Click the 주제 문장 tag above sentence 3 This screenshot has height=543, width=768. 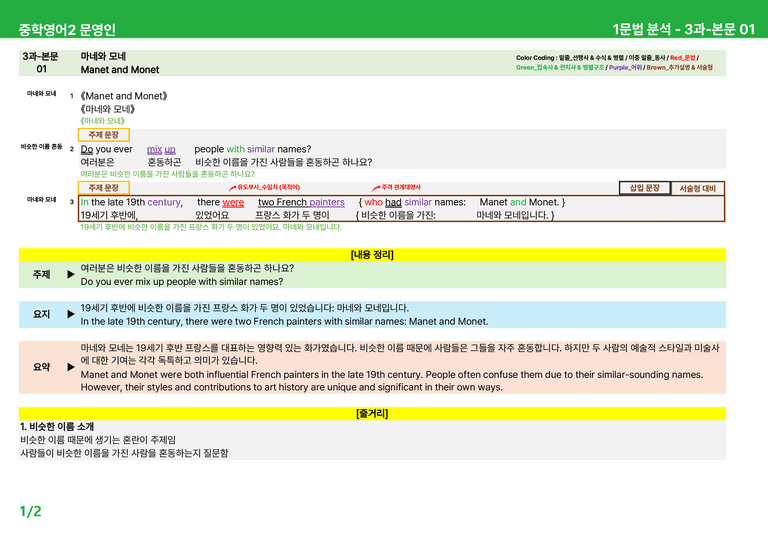click(x=104, y=188)
